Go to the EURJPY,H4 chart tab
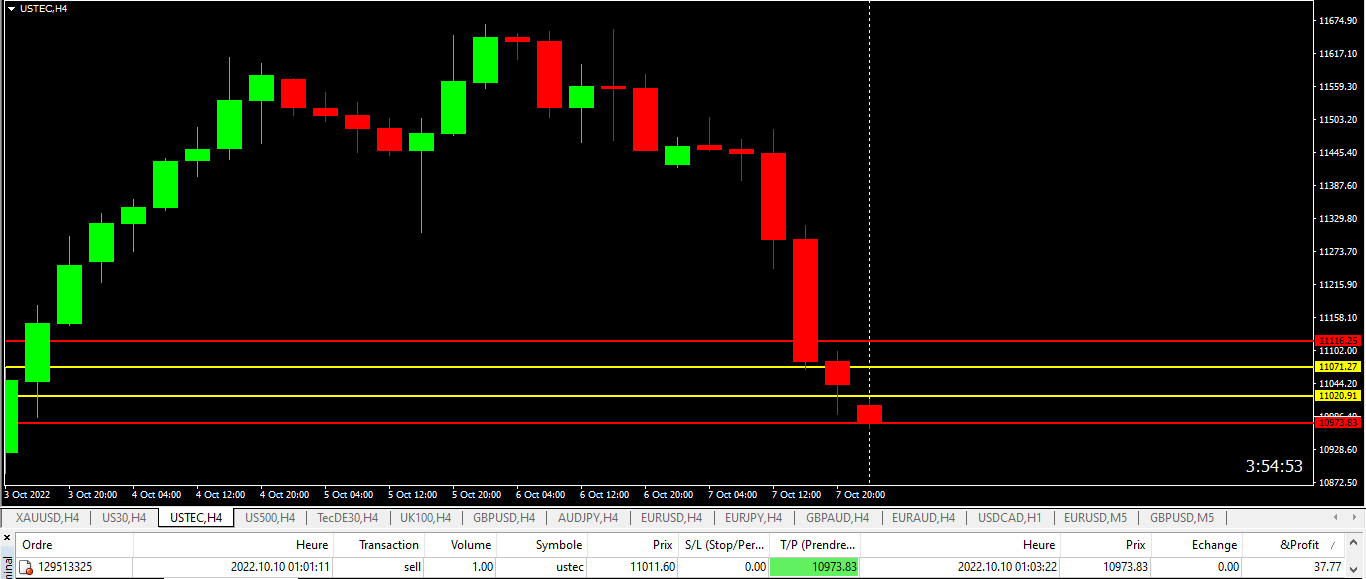 click(753, 518)
